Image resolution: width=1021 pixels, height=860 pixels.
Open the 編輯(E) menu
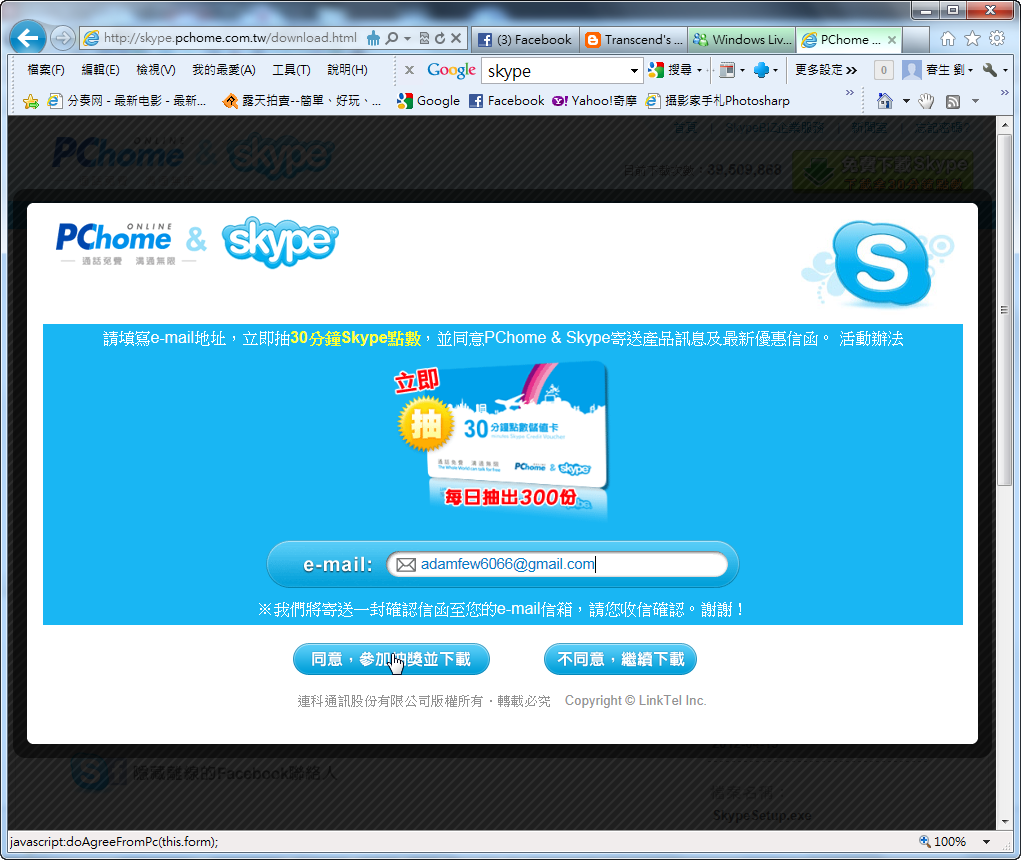[100, 70]
